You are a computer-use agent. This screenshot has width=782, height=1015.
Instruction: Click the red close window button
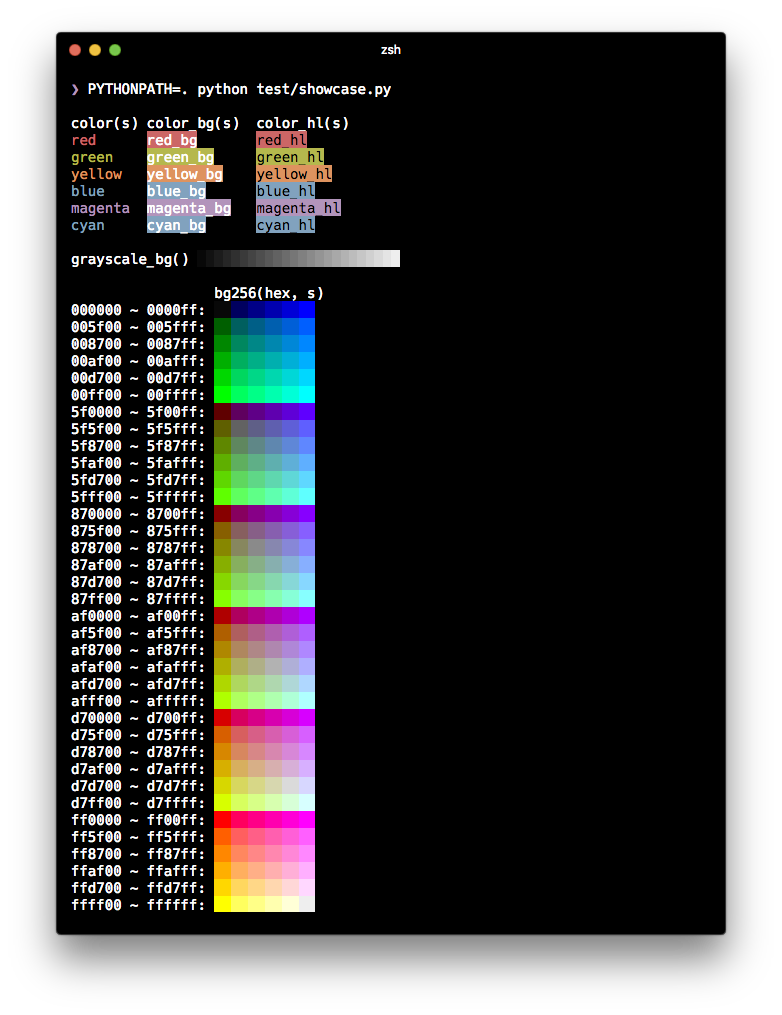coord(75,50)
